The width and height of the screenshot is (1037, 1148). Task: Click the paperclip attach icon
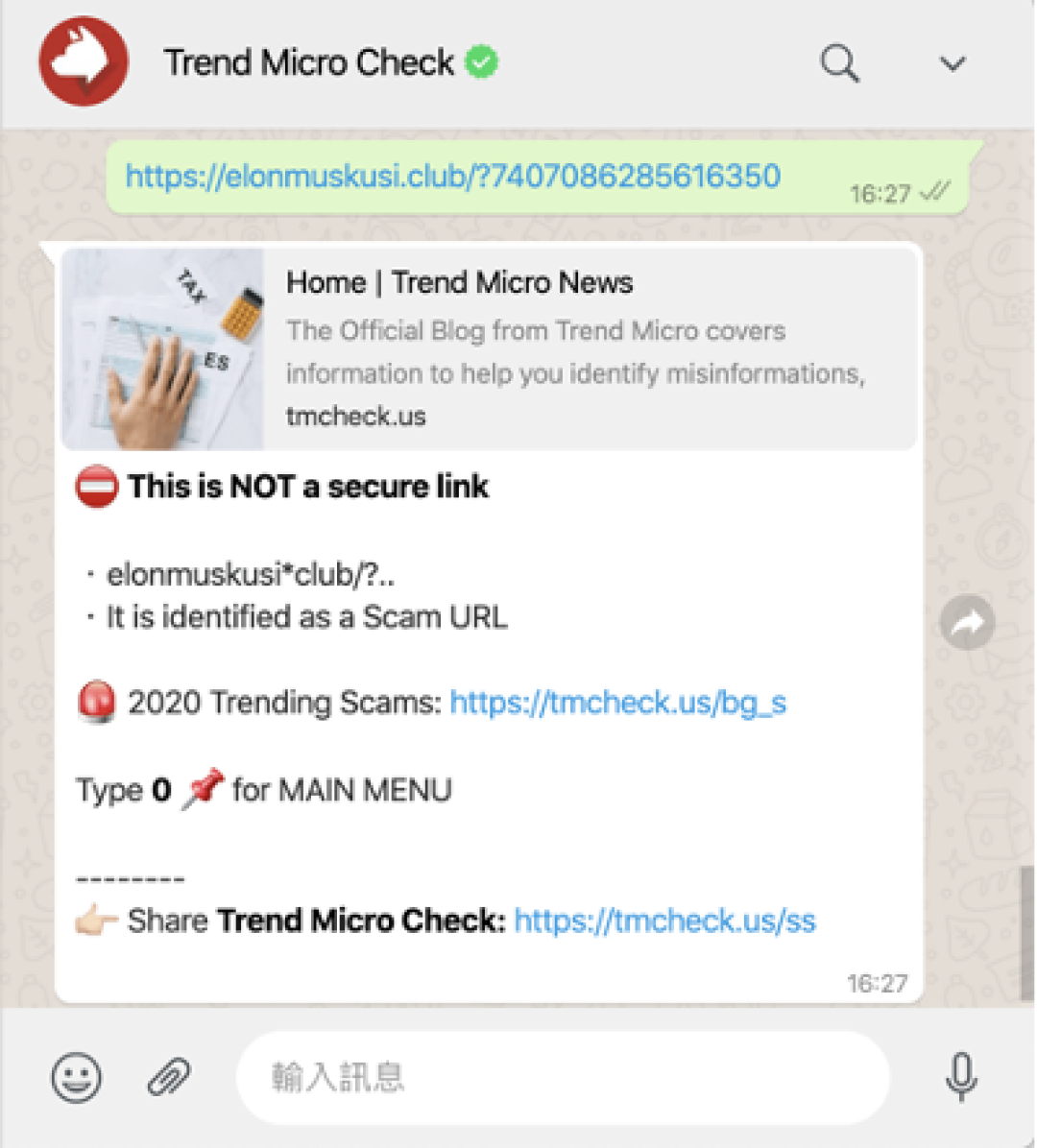point(169,1077)
